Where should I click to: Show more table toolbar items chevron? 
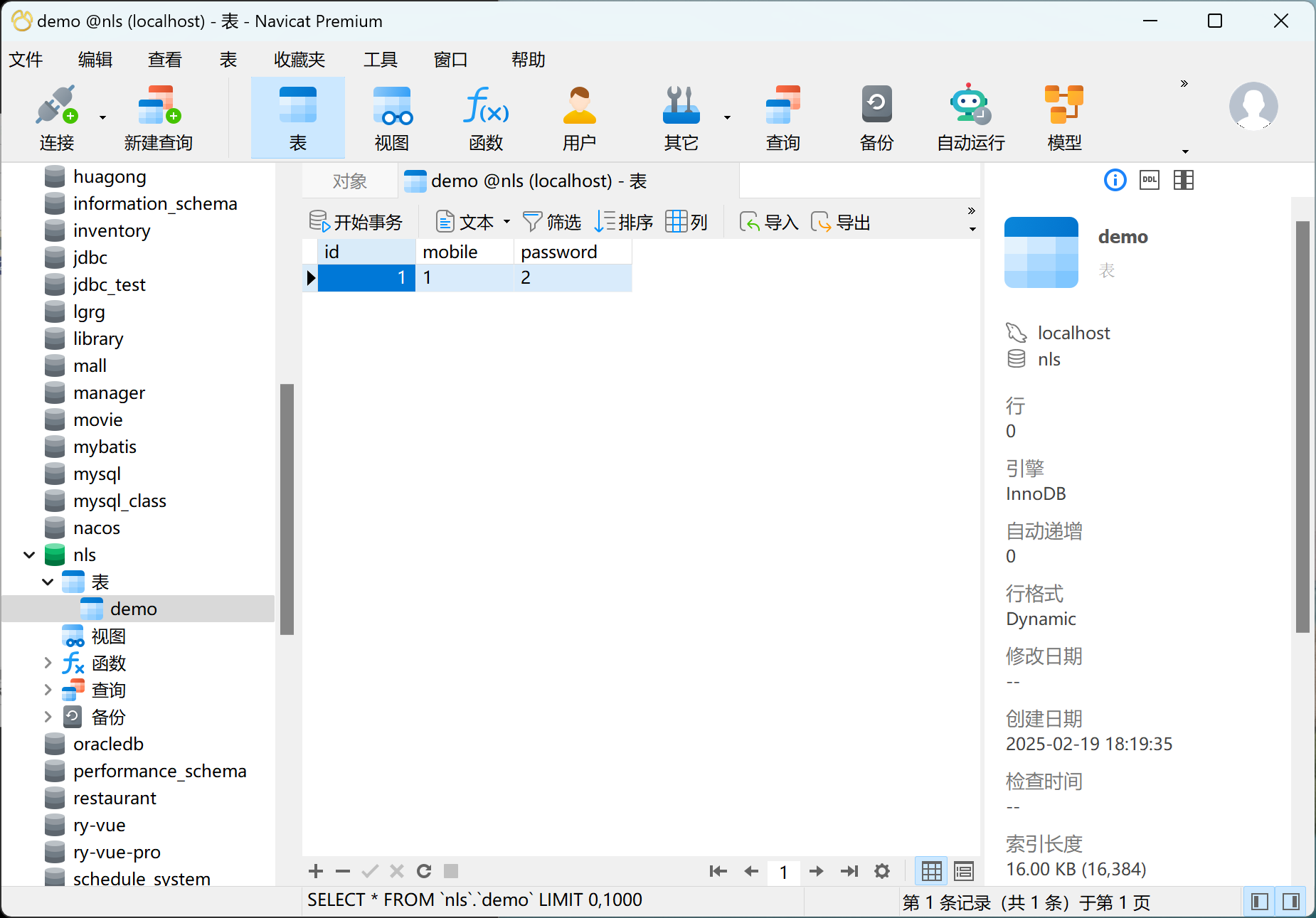tap(972, 211)
